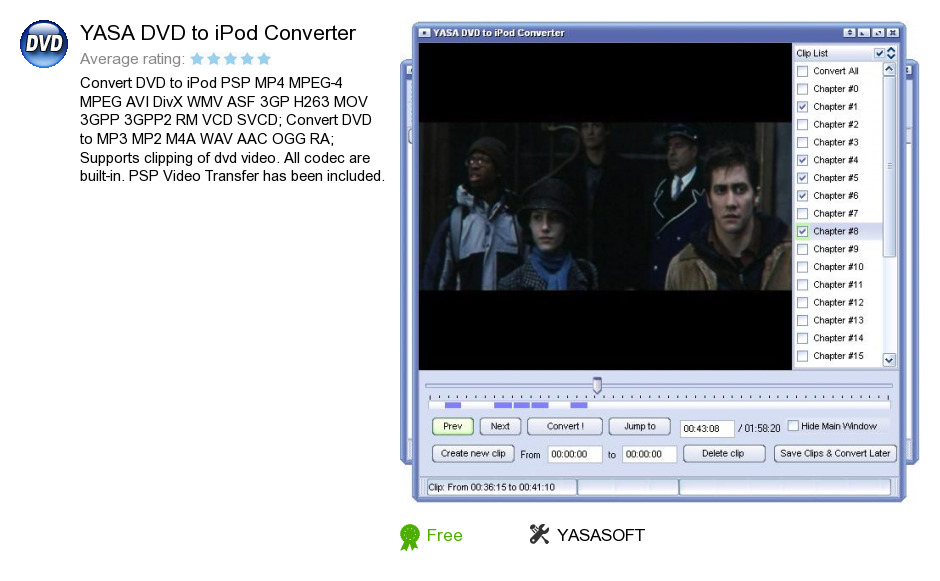This screenshot has height=581, width=940.
Task: Click the 00:43:08 current time field
Action: point(707,429)
